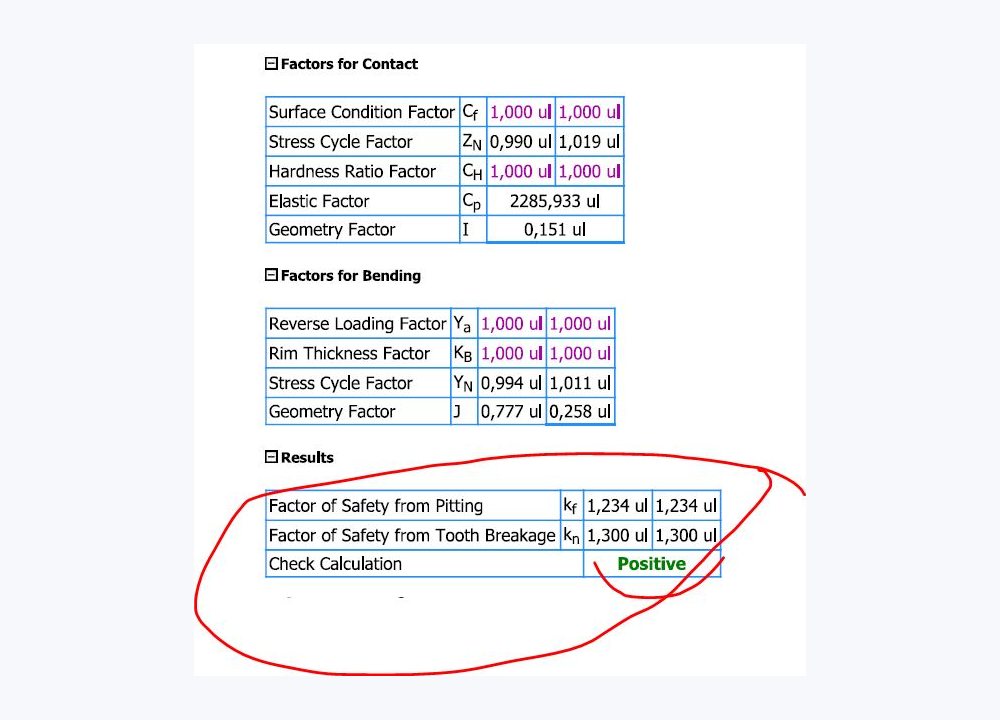The width and height of the screenshot is (1000, 720).
Task: Click the contact Geometry Factor 0,151 ul
Action: 555,230
